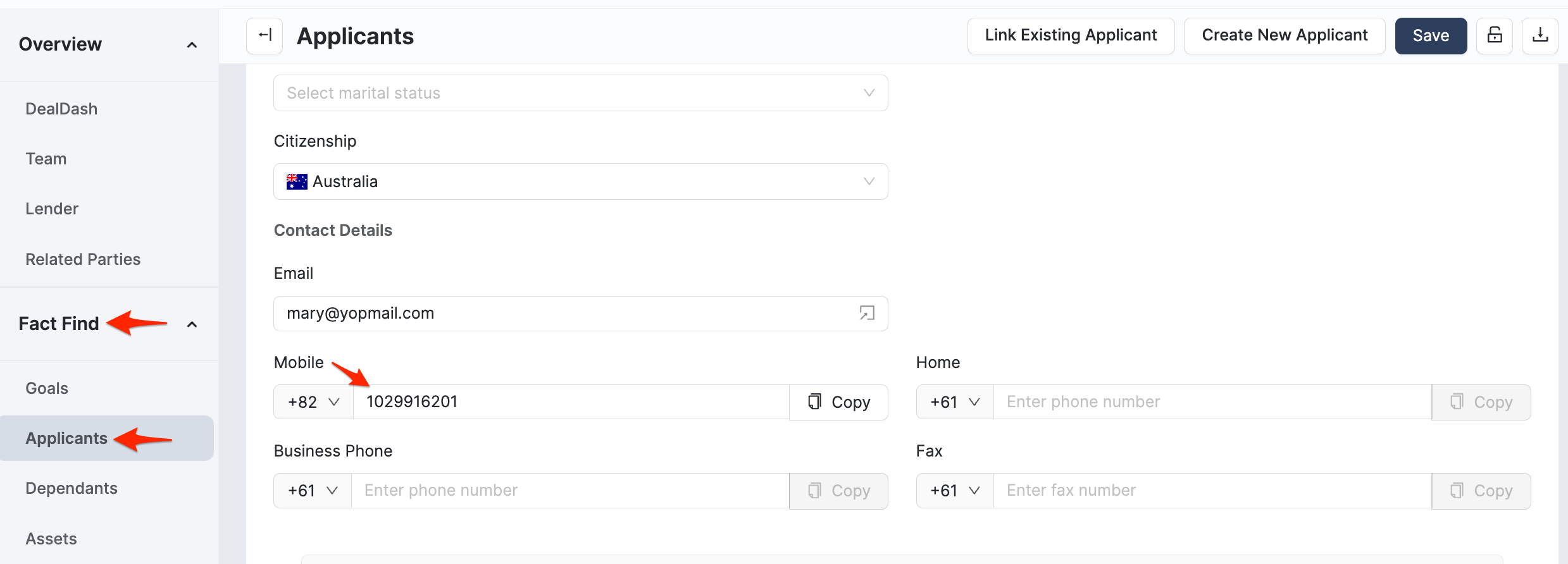
Task: Open the Mobile +82 country code dropdown
Action: (x=313, y=402)
